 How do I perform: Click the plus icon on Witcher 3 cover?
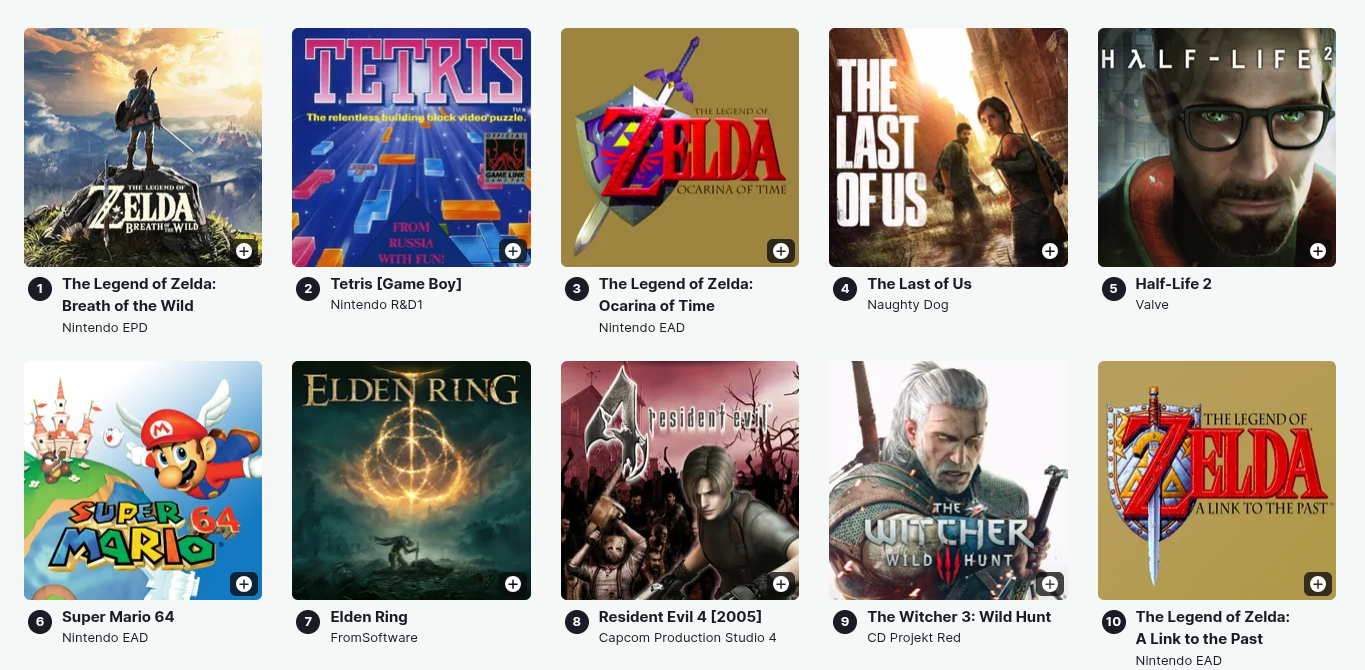pos(1050,584)
